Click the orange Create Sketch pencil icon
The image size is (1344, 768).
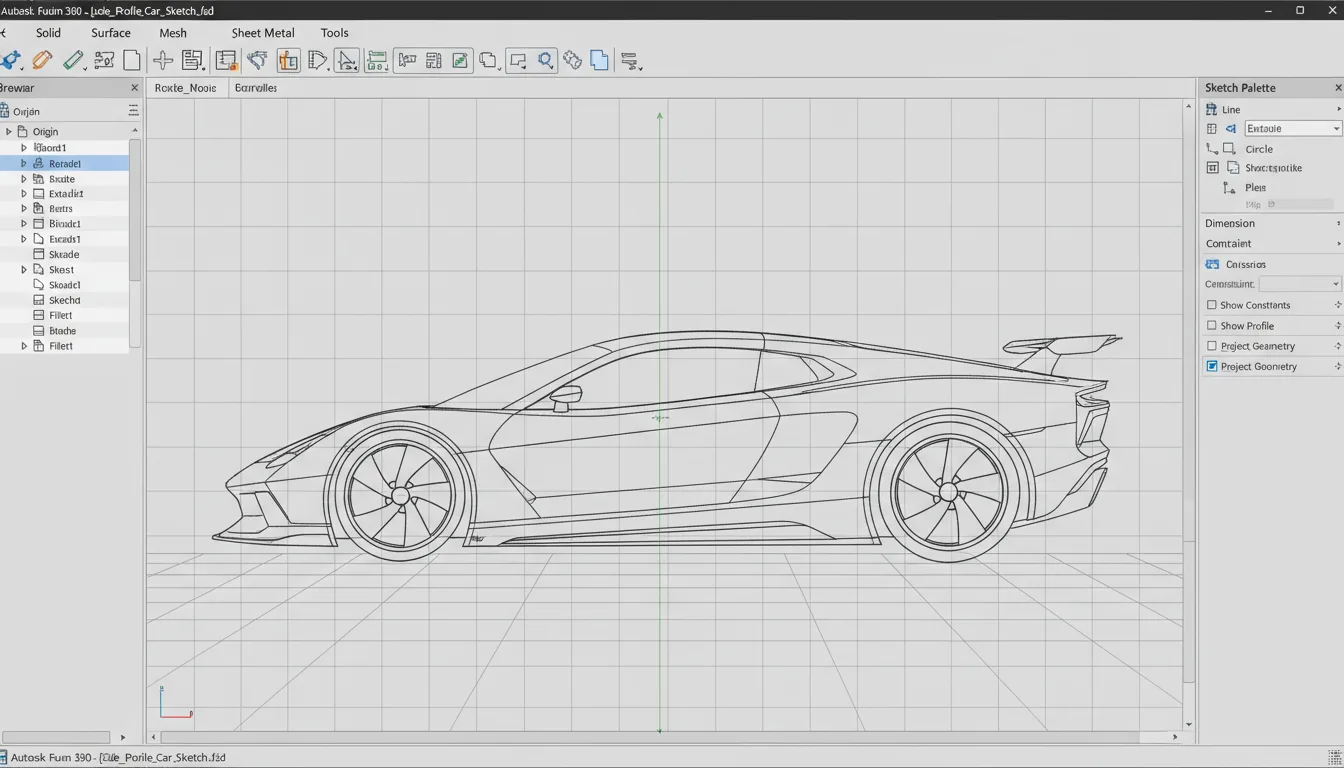point(42,60)
